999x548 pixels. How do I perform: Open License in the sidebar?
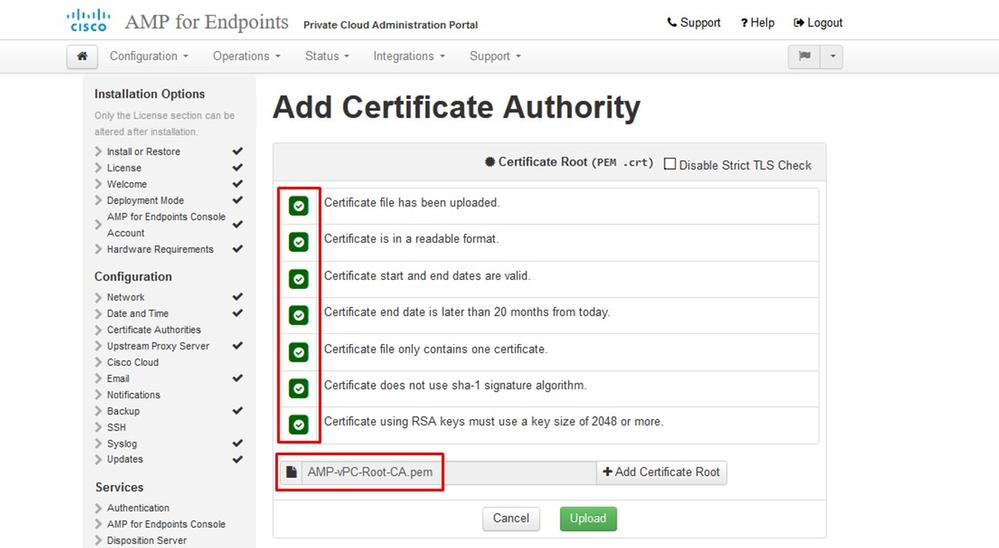point(124,168)
